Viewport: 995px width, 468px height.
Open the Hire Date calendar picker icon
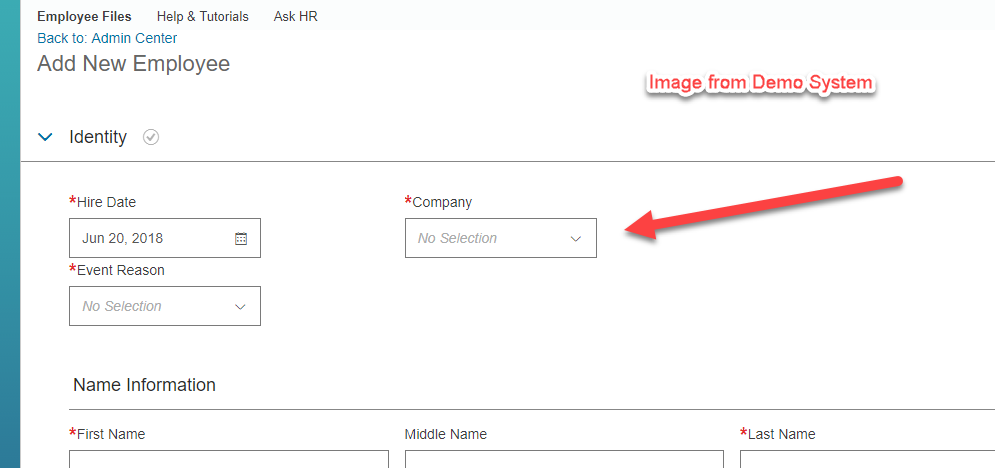point(241,238)
